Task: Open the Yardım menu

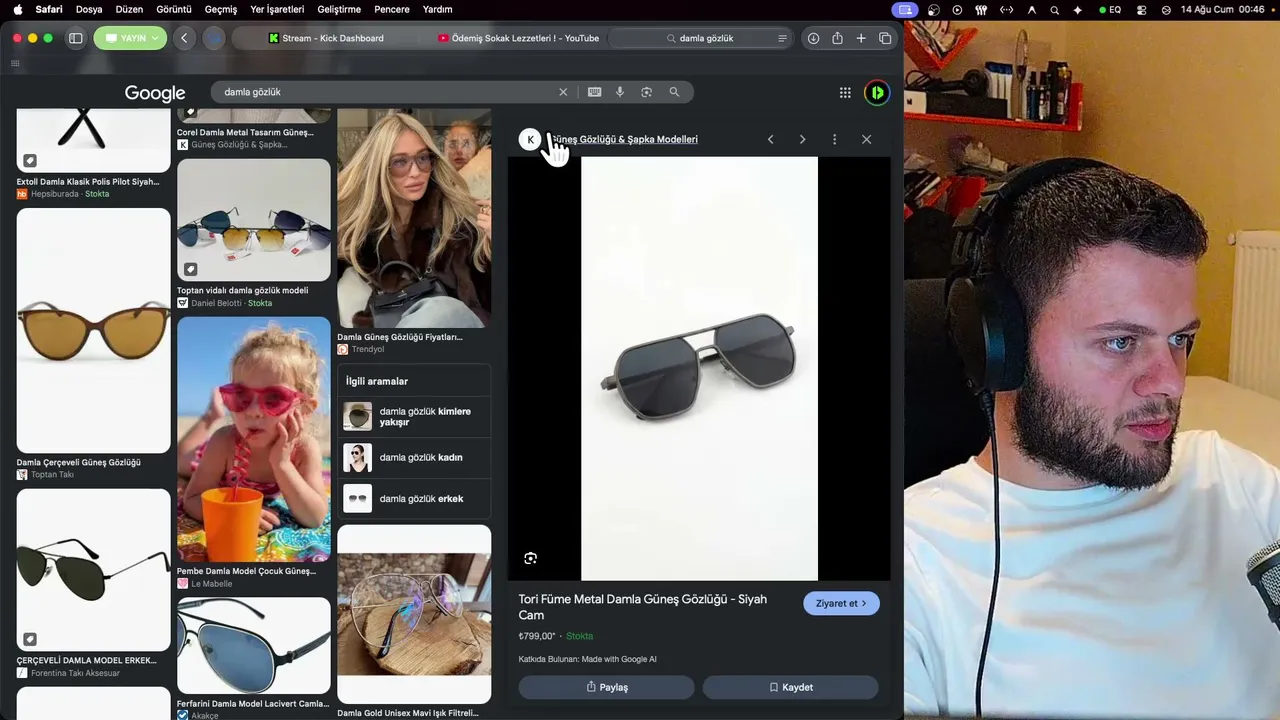Action: point(437,9)
